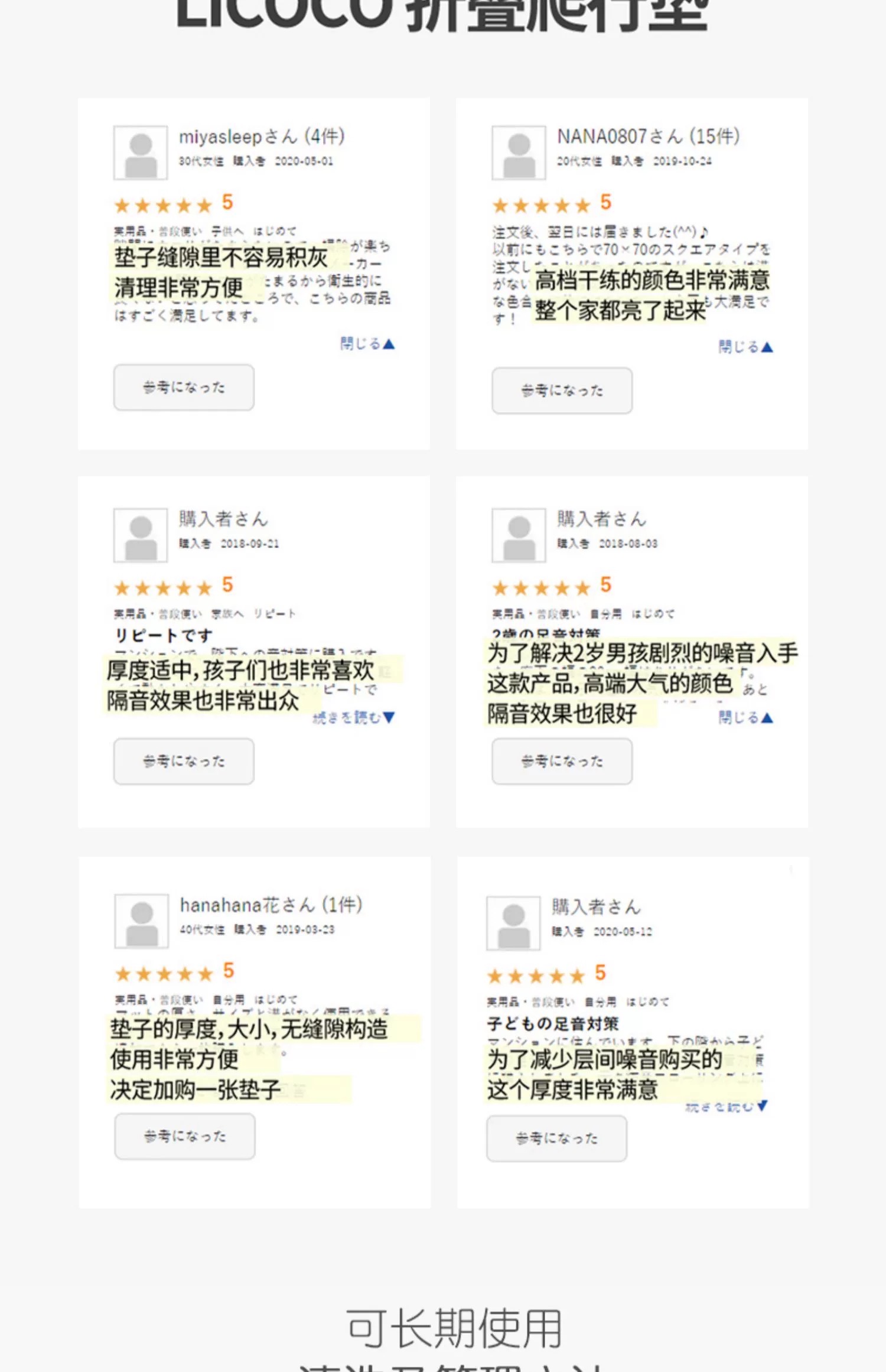Click avatar of 2018-09-21 anonymous buyer
886x1372 pixels.
[141, 535]
